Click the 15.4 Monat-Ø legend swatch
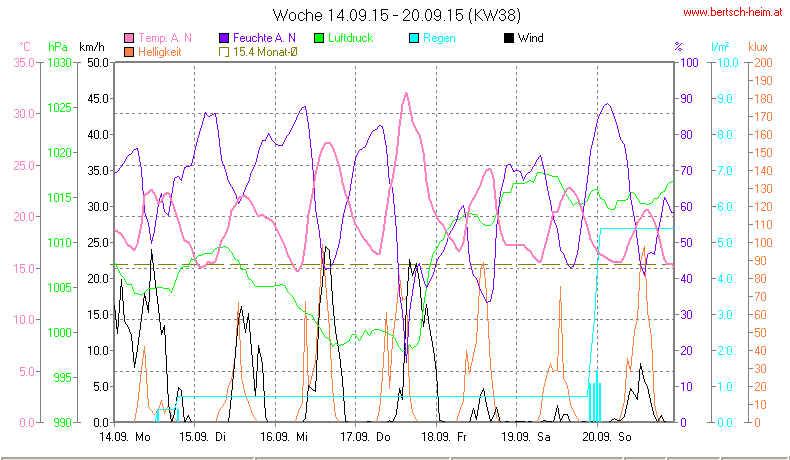 coord(224,52)
